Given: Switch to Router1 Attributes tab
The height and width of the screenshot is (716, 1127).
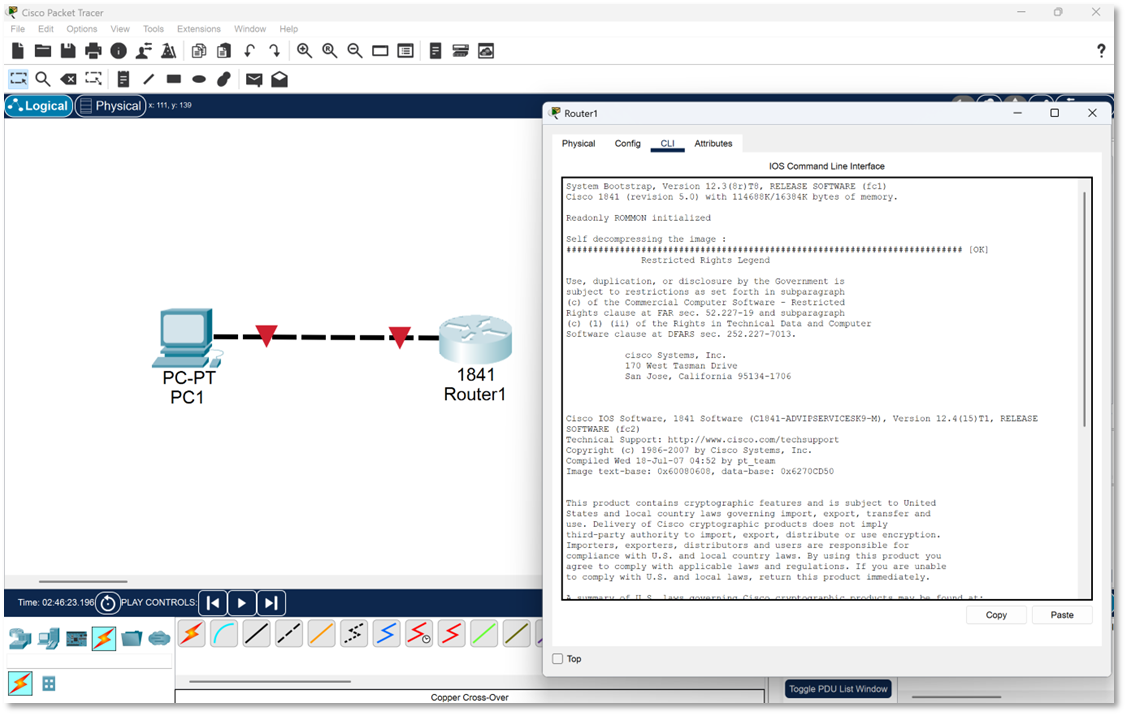Looking at the screenshot, I should [713, 144].
